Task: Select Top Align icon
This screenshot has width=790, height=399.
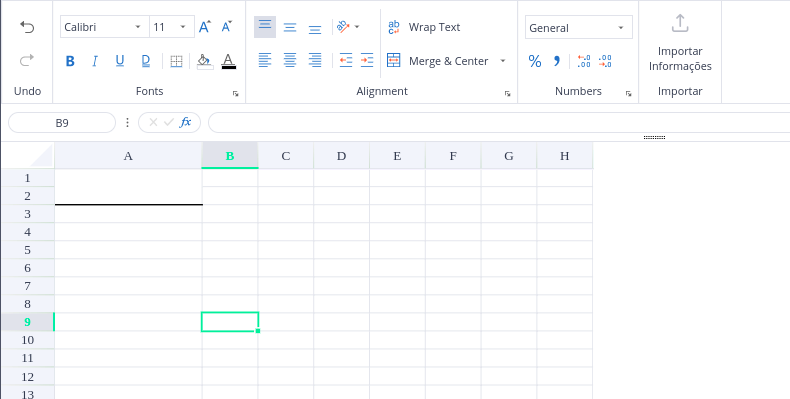Action: coord(265,27)
